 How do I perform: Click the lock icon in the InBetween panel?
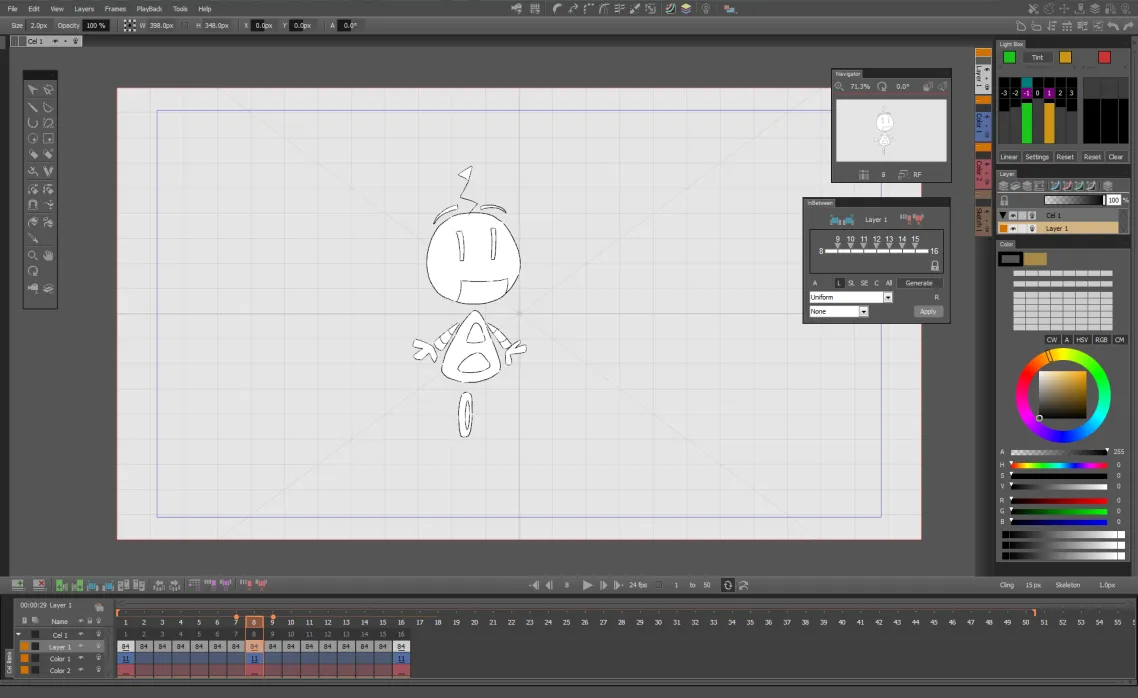(x=935, y=265)
